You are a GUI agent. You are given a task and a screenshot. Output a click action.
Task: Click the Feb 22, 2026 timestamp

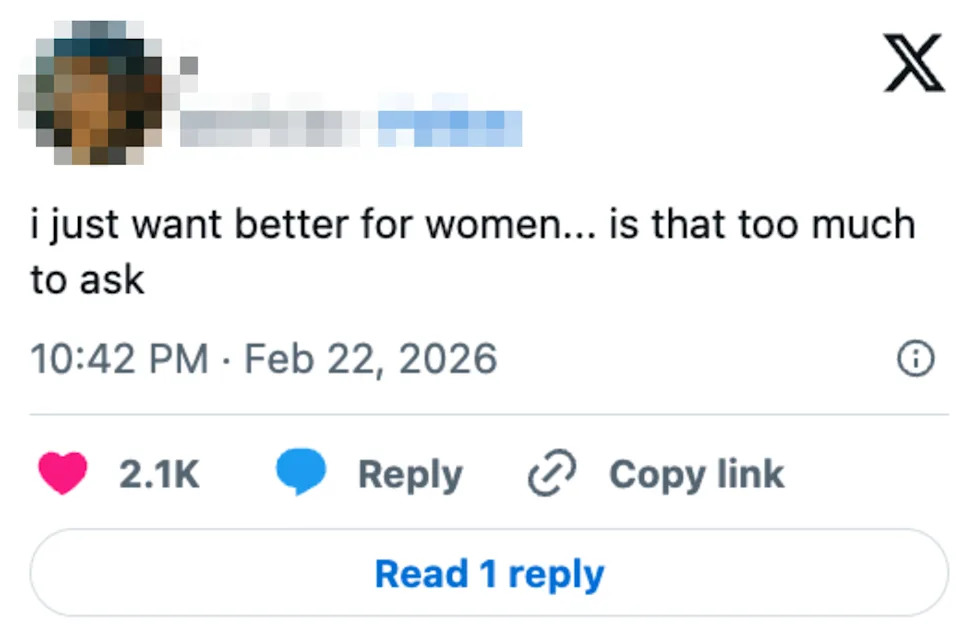(x=368, y=358)
